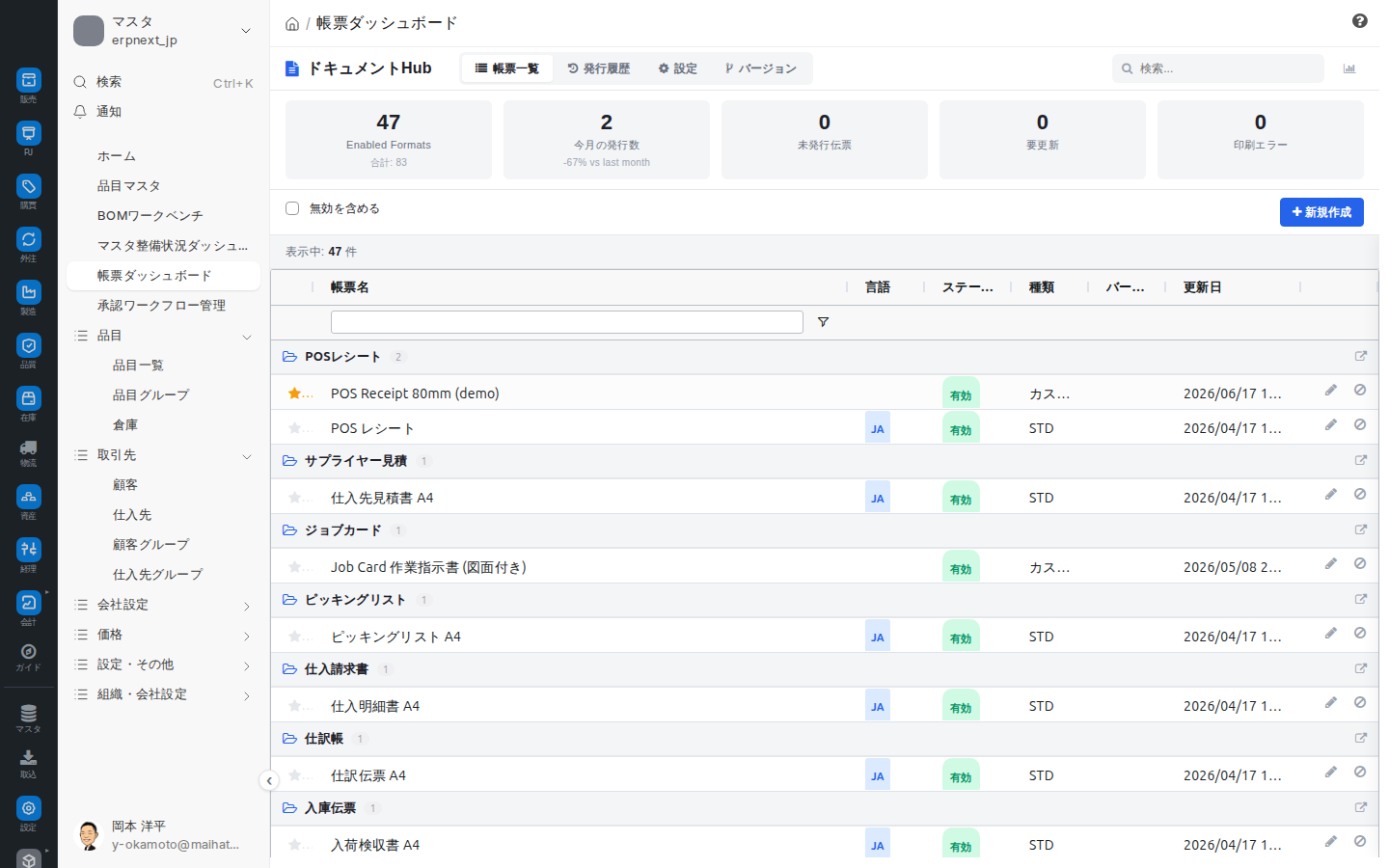The height and width of the screenshot is (868, 1389).
Task: Open the 経理 module icon
Action: [x=28, y=550]
